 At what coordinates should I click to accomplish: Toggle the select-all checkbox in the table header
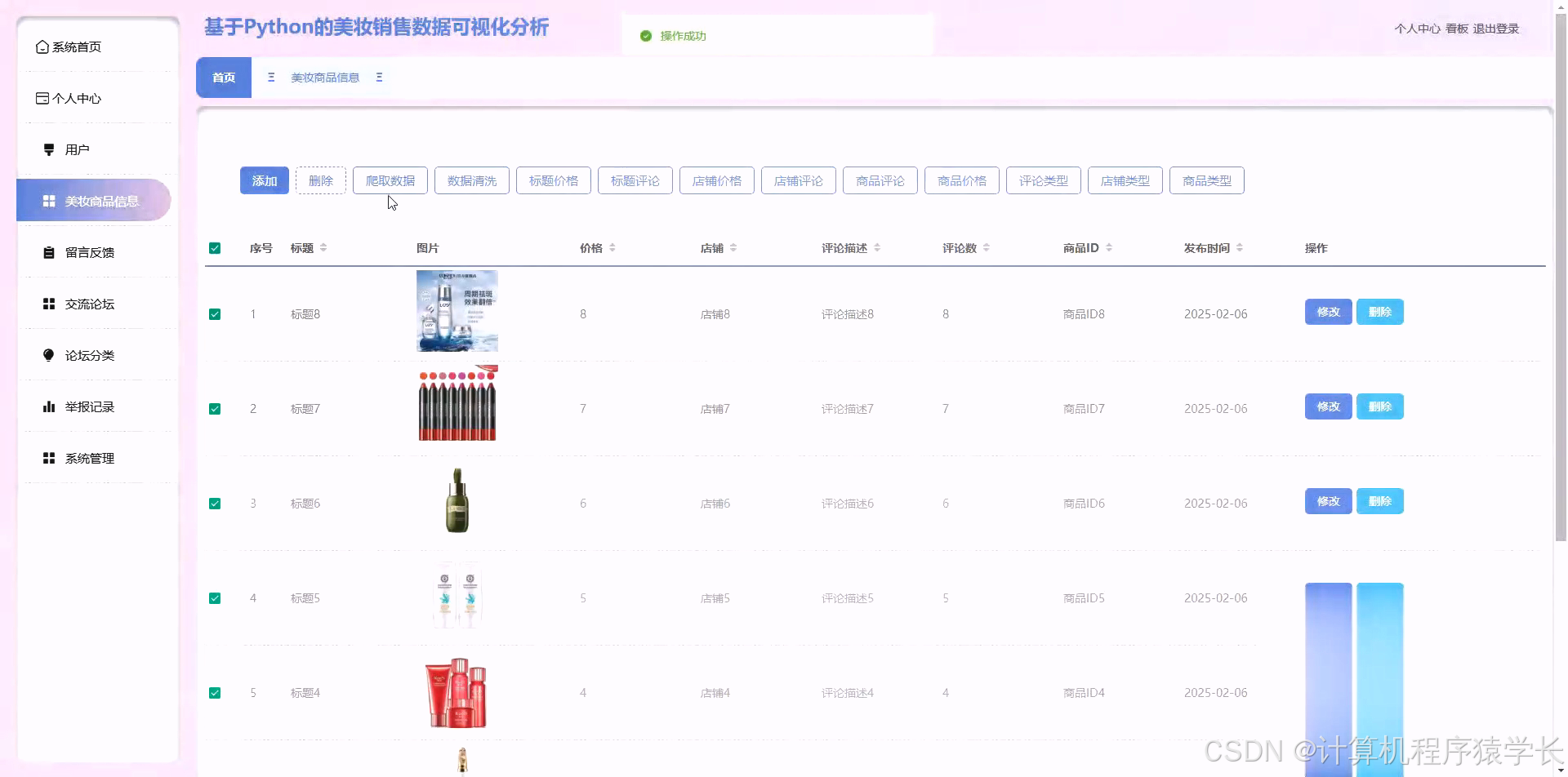[215, 247]
